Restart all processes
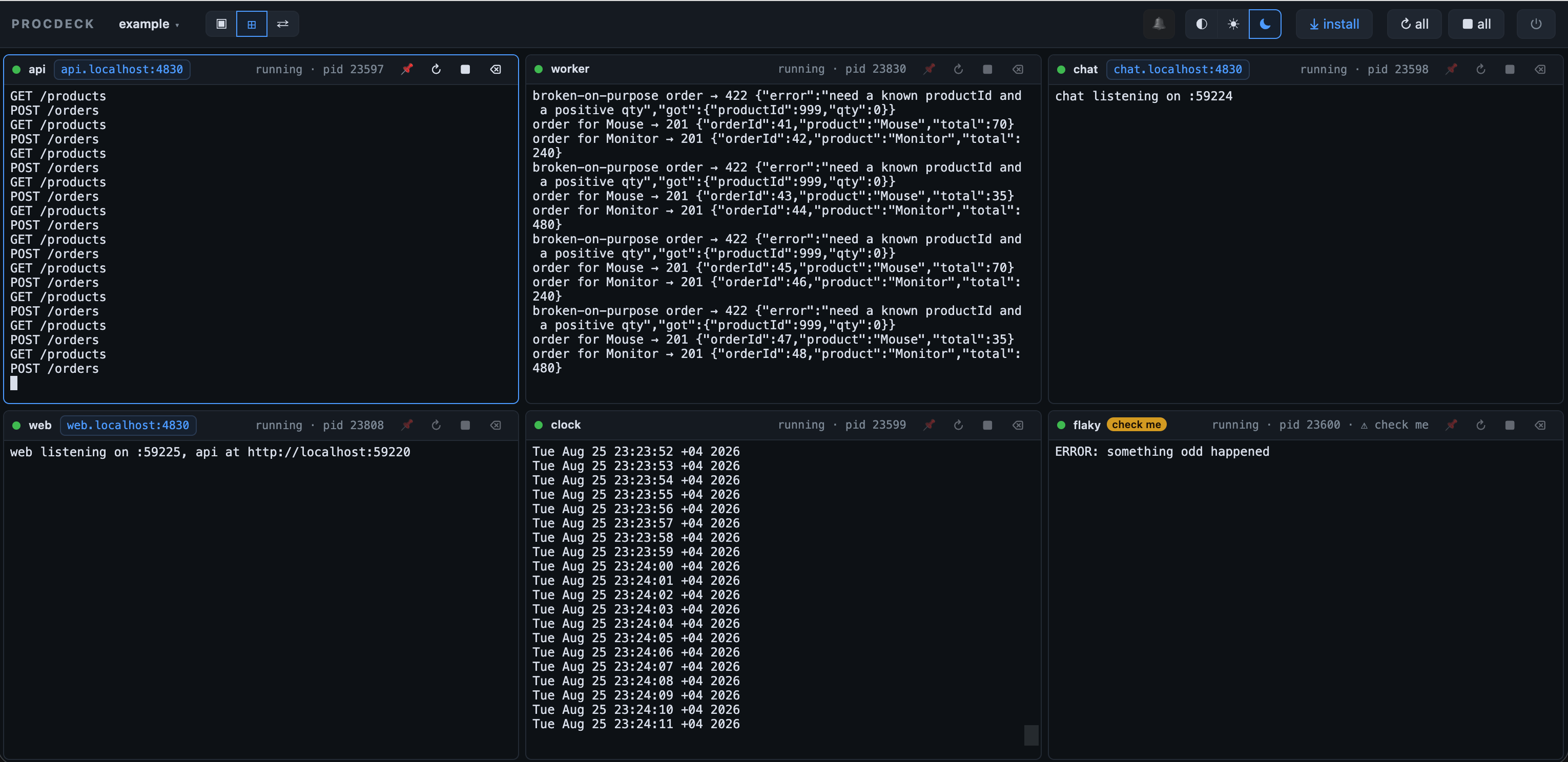Screen dimensions: 1568x762 [1414, 24]
